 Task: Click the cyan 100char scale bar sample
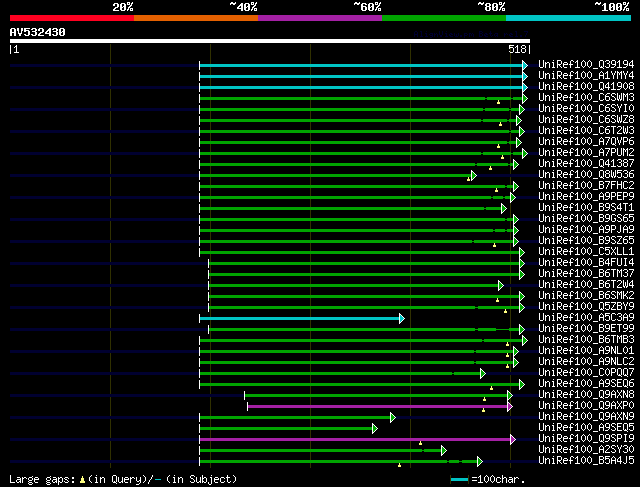[459, 479]
